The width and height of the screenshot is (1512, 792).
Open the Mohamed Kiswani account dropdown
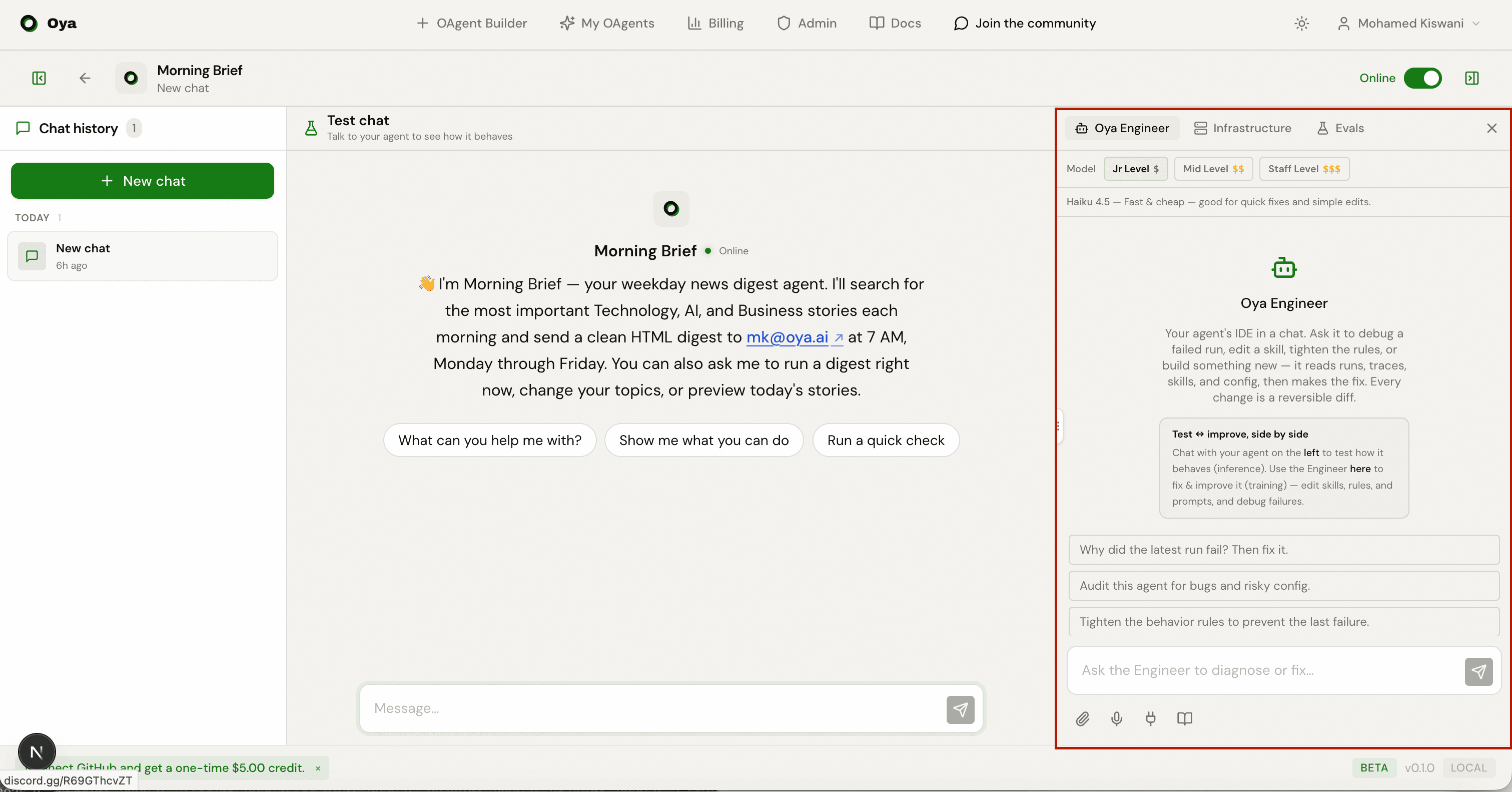tap(1409, 24)
